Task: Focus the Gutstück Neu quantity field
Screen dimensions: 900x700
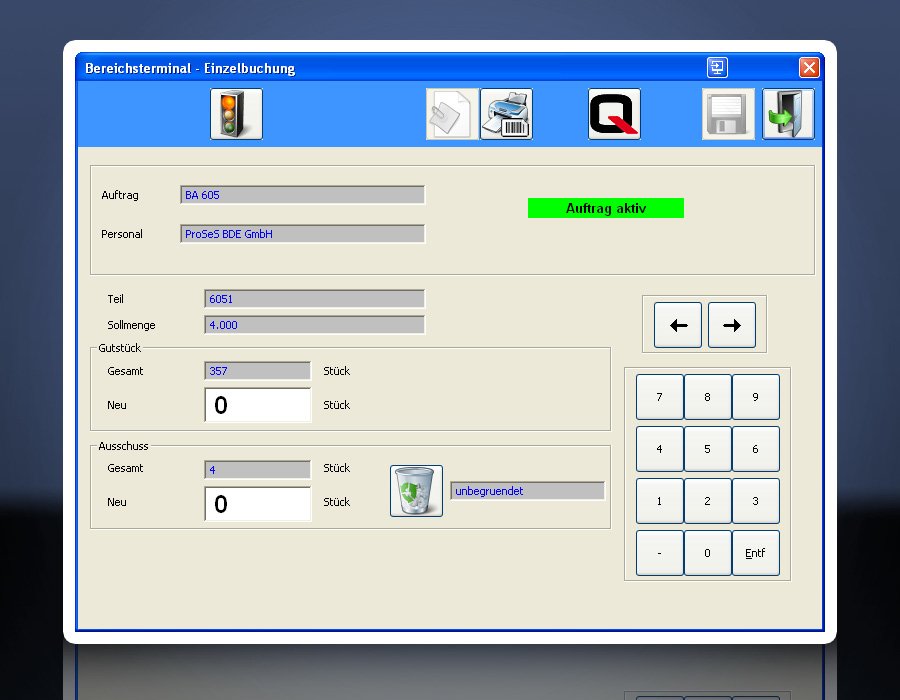Action: click(258, 405)
